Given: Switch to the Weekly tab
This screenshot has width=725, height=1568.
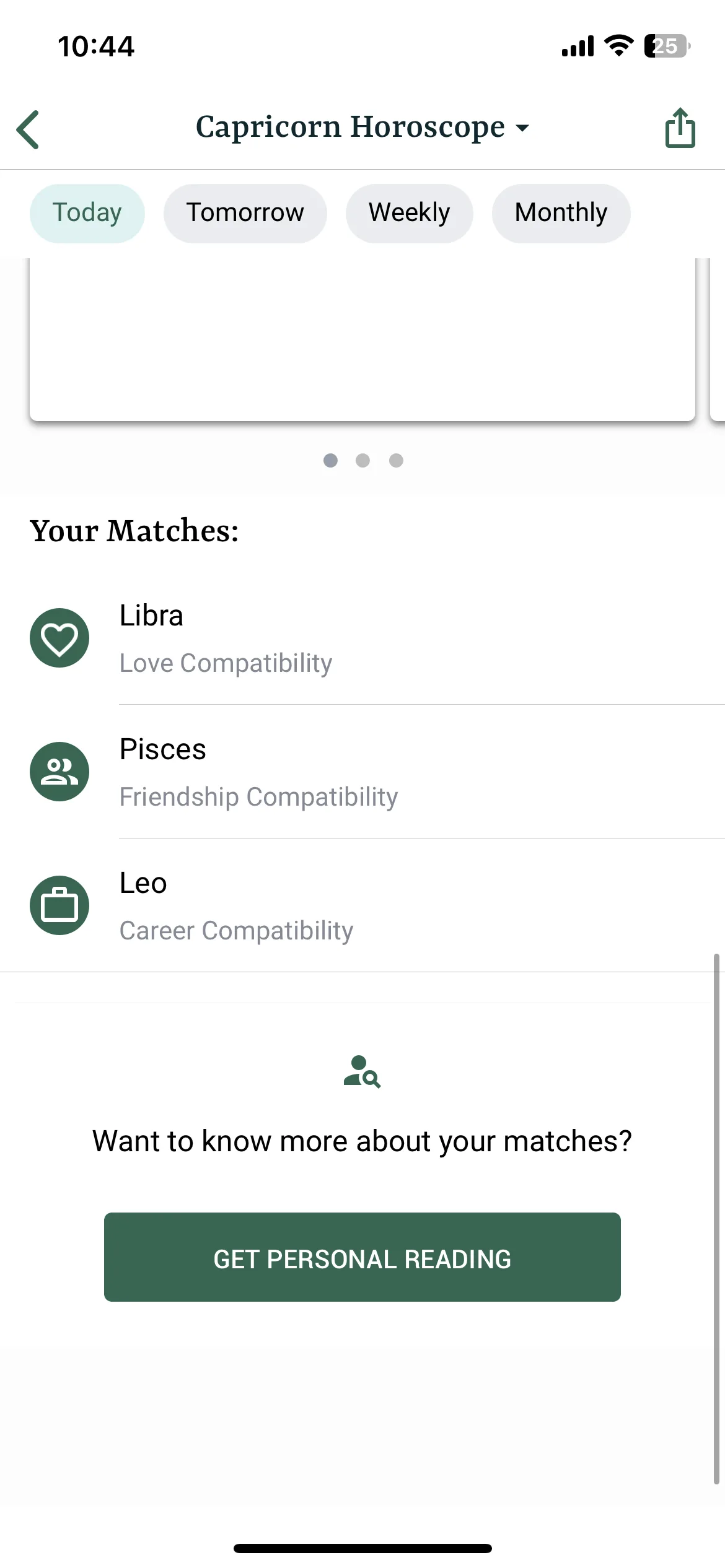Looking at the screenshot, I should [x=410, y=213].
